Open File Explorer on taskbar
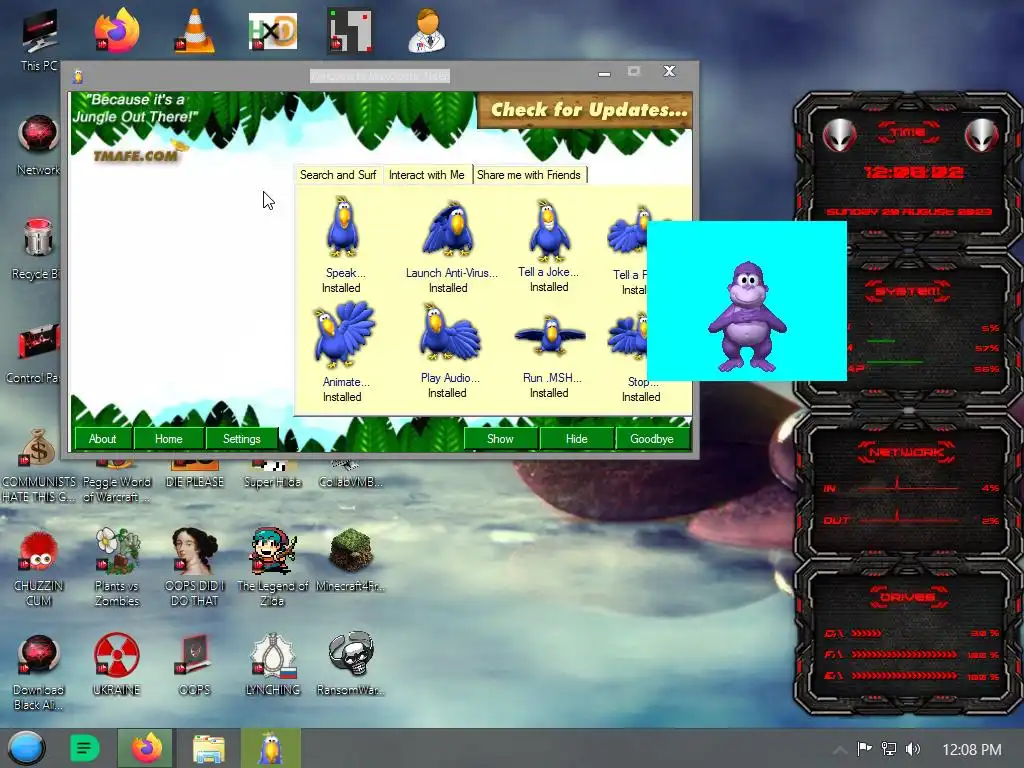Screen dimensions: 1024x768 (x=208, y=749)
